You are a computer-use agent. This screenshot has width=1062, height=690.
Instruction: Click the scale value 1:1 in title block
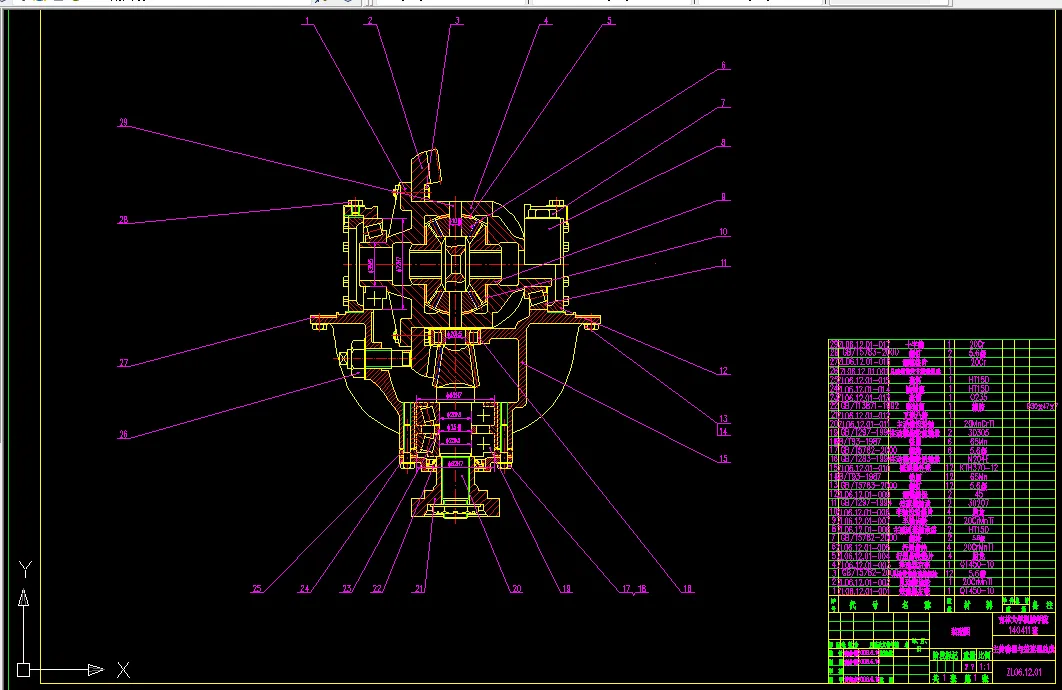[984, 667]
